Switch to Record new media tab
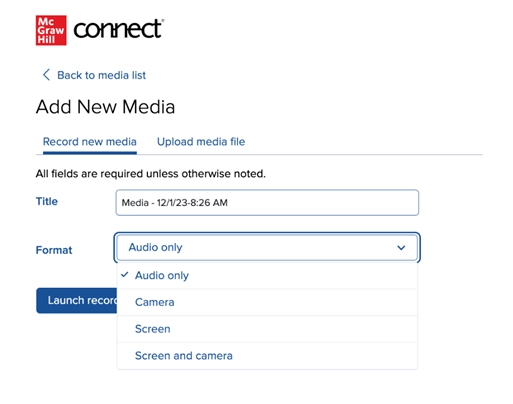 (90, 142)
